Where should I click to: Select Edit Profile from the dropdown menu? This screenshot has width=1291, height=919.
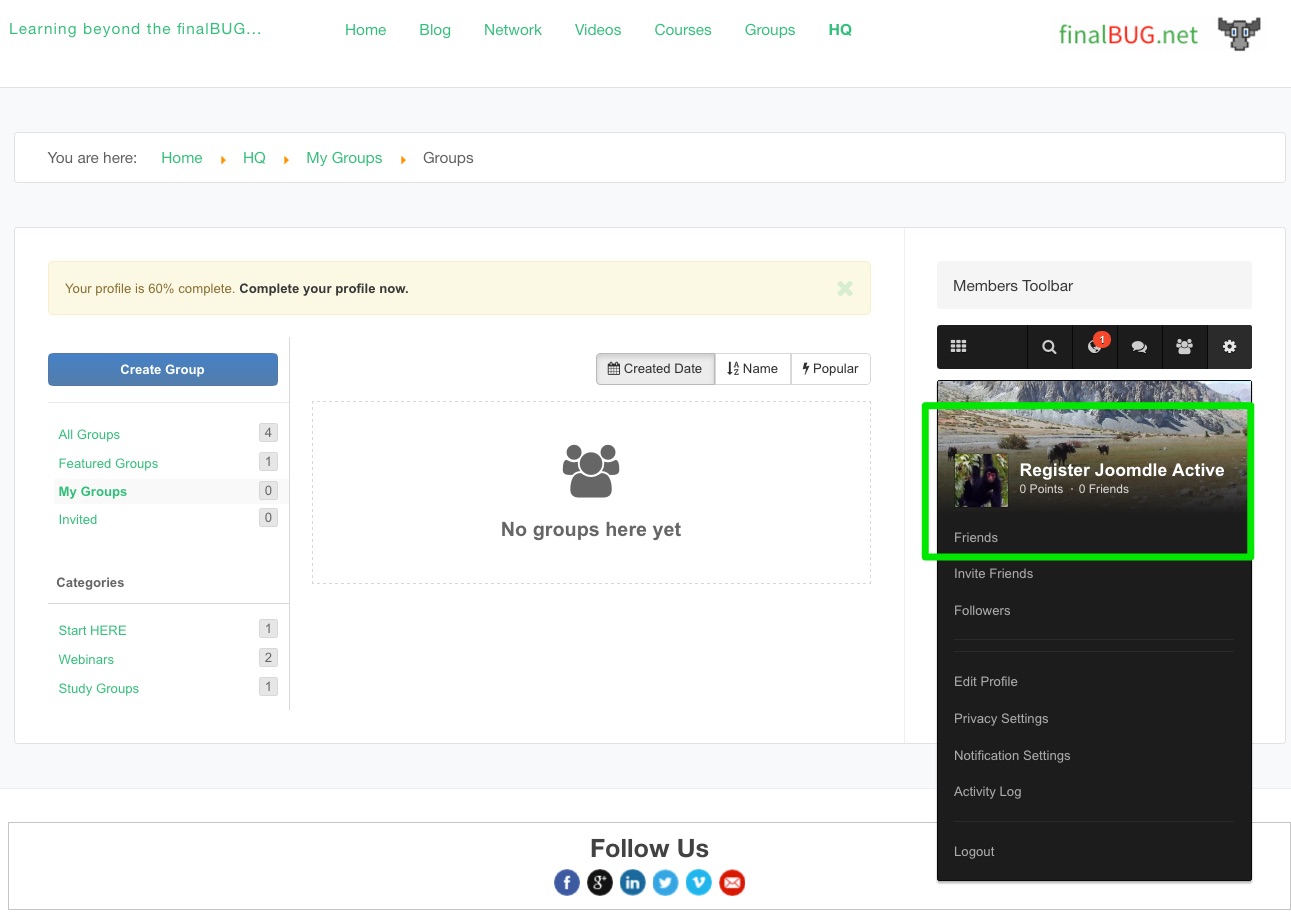[985, 682]
